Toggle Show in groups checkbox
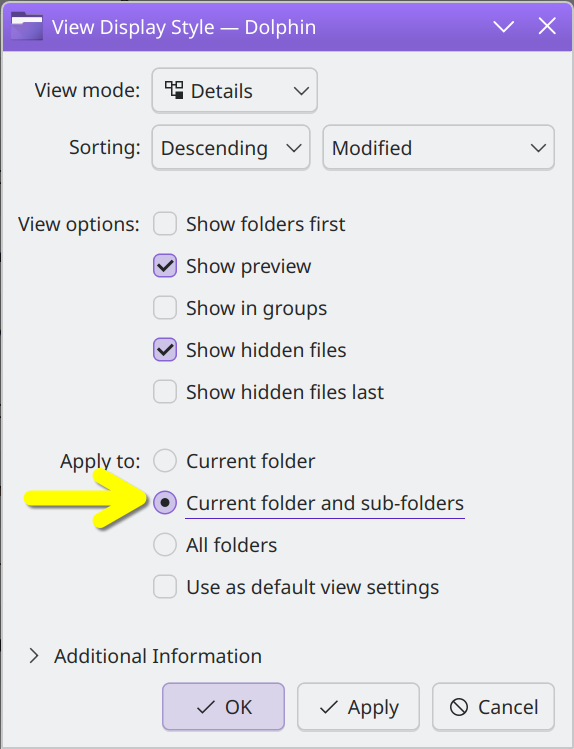 tap(165, 308)
